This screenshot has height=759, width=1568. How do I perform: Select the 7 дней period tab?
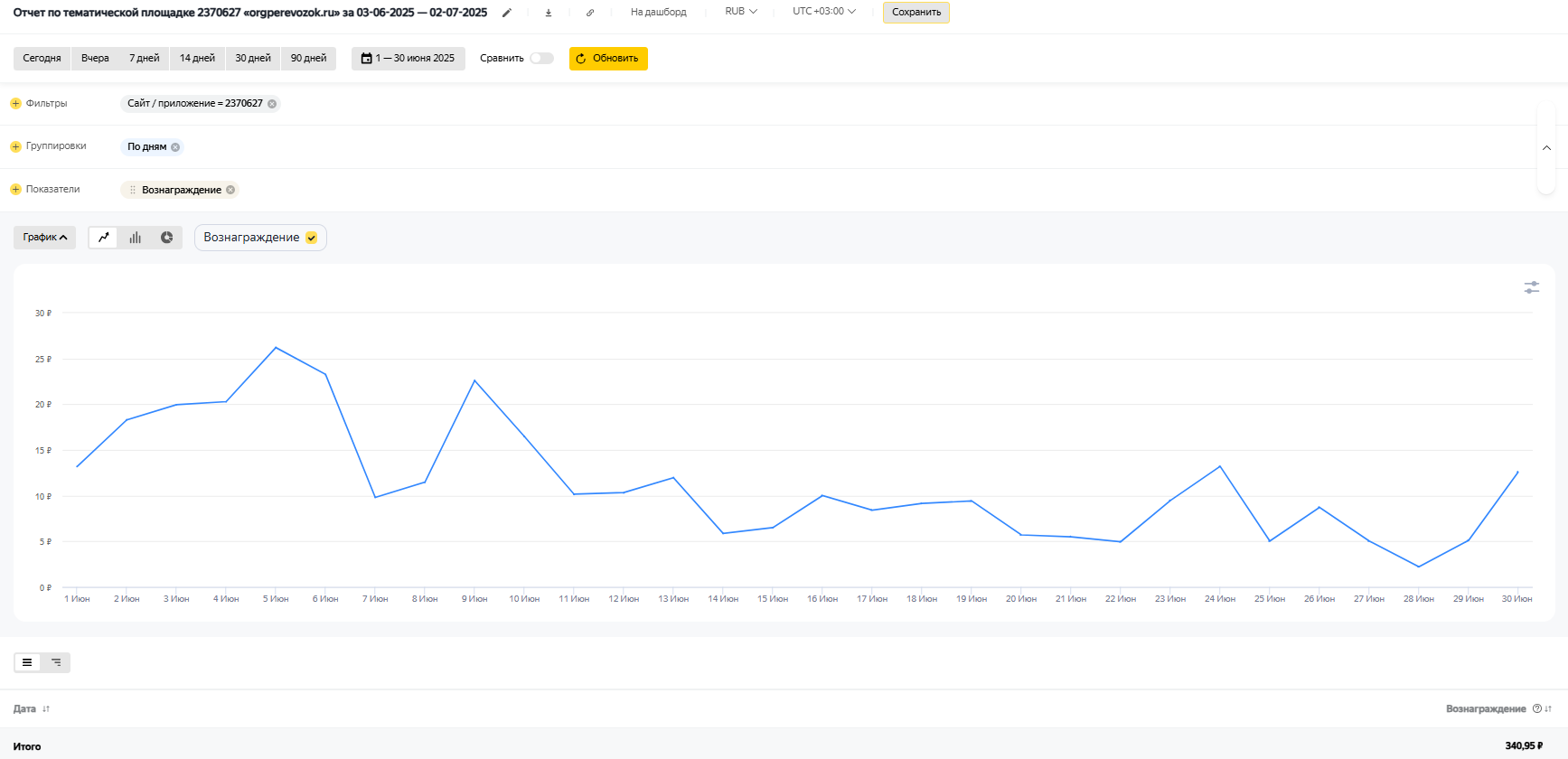(144, 59)
